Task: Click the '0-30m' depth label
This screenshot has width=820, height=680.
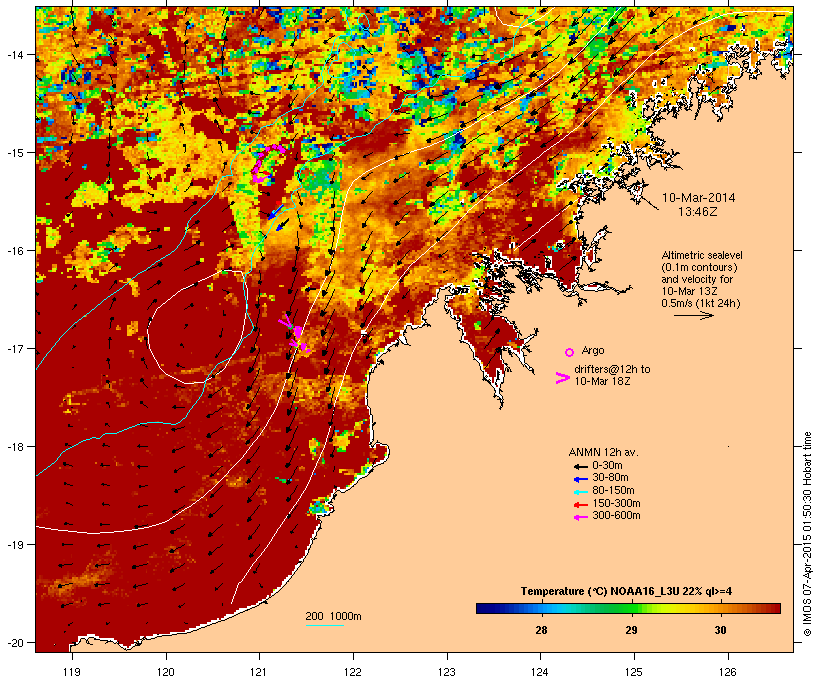Action: (x=607, y=466)
